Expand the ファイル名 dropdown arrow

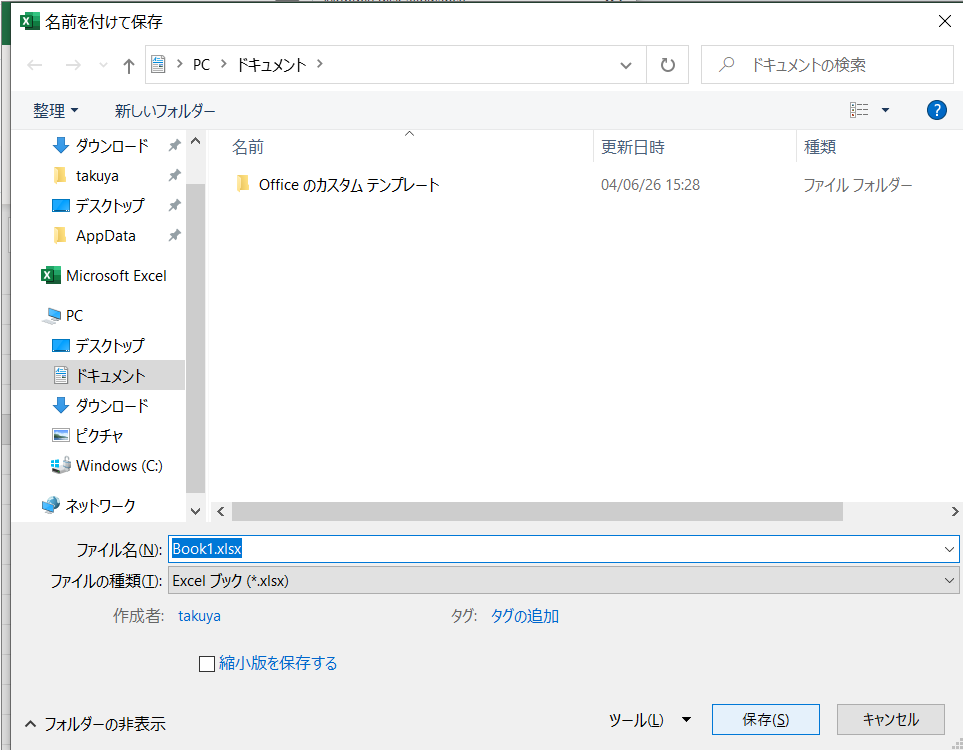949,549
